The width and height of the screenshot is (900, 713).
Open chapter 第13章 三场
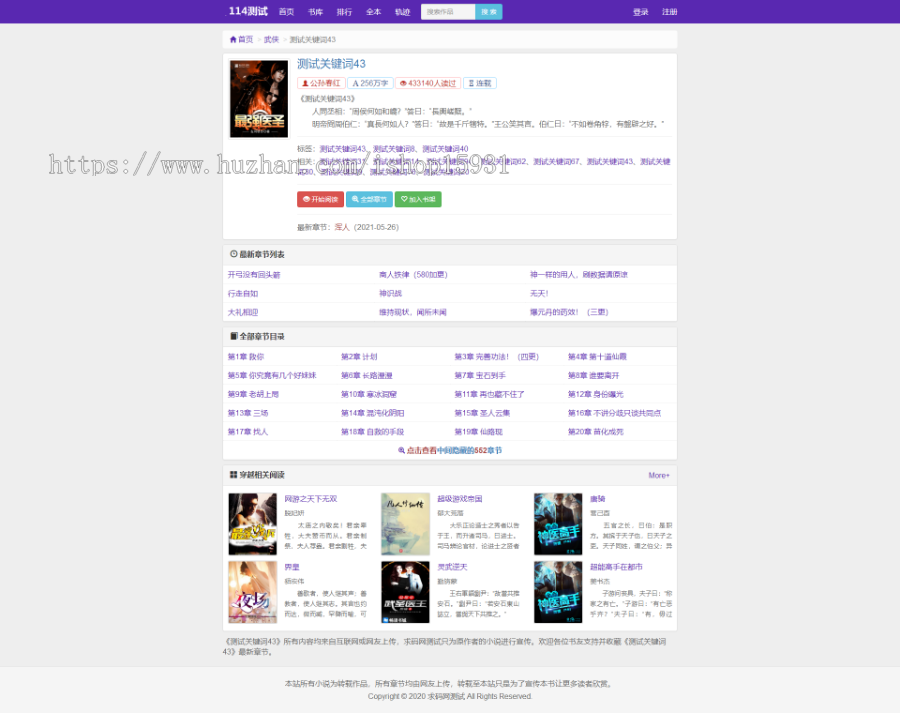coord(248,413)
